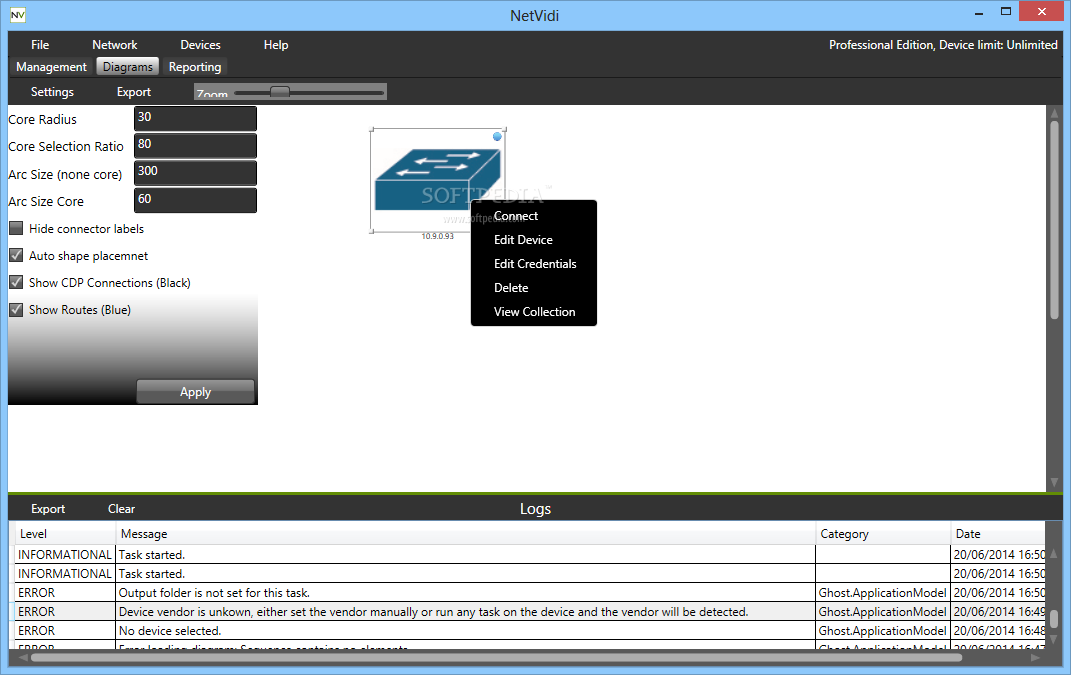The width and height of the screenshot is (1071, 675).
Task: Click the Arc Size Core field
Action: click(195, 200)
